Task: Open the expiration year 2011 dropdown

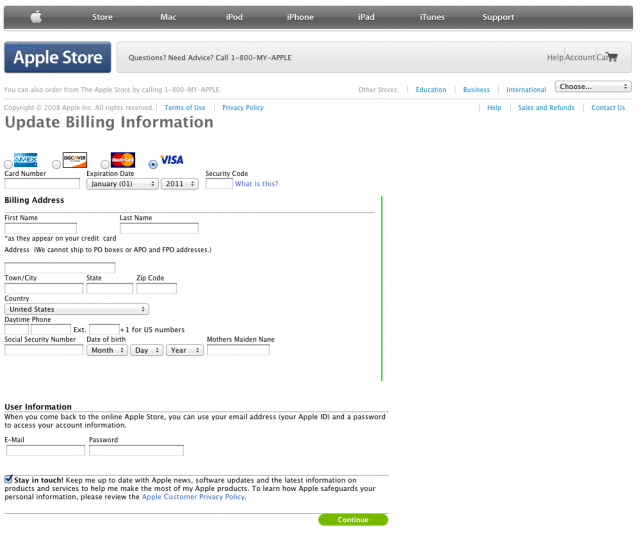Action: 180,184
